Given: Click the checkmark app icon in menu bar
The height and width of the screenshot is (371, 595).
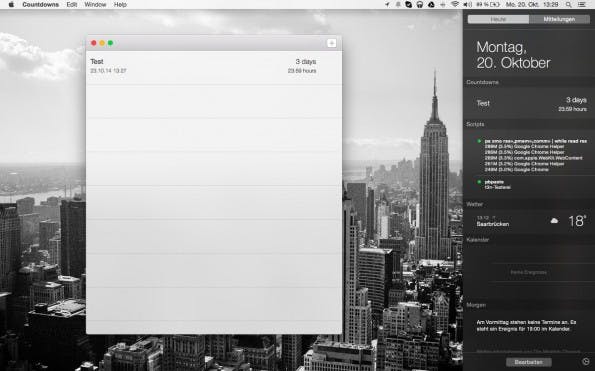Looking at the screenshot, I should (x=409, y=5).
